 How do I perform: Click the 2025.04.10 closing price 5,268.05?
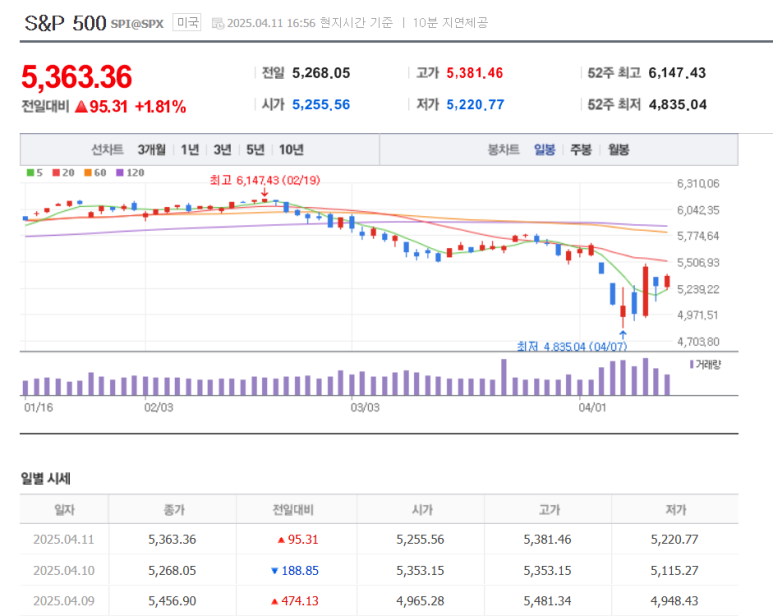pos(172,570)
